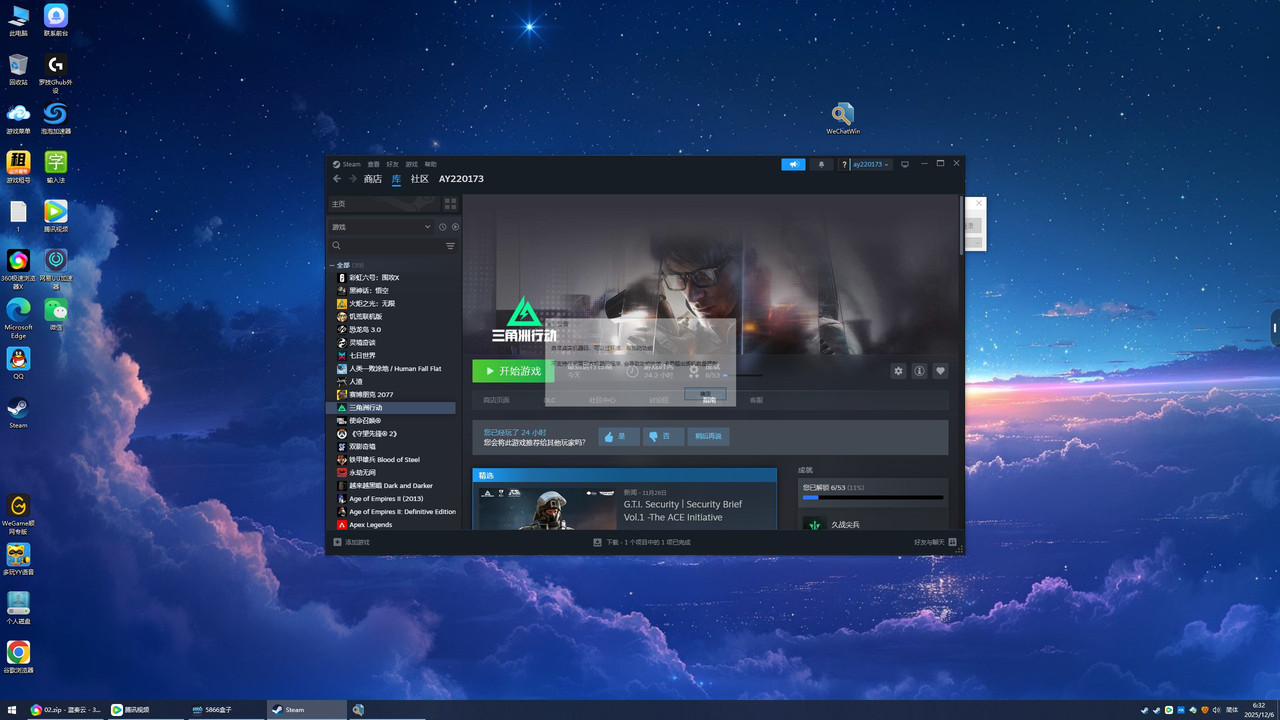
Task: Switch to grid collections view icon
Action: click(x=450, y=203)
